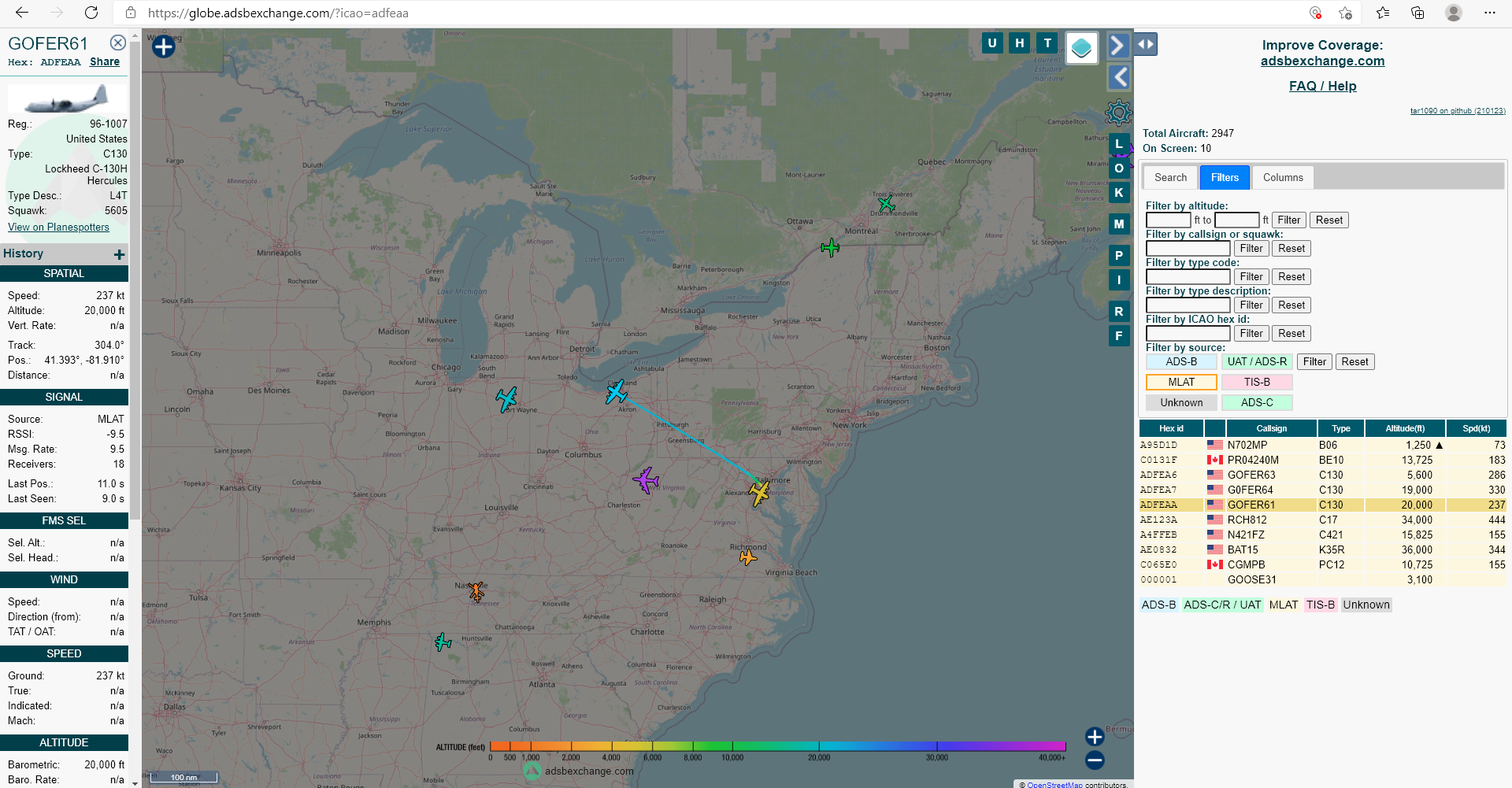Screen dimensions: 1512x788
Task: Expand the History section
Action: 119,254
